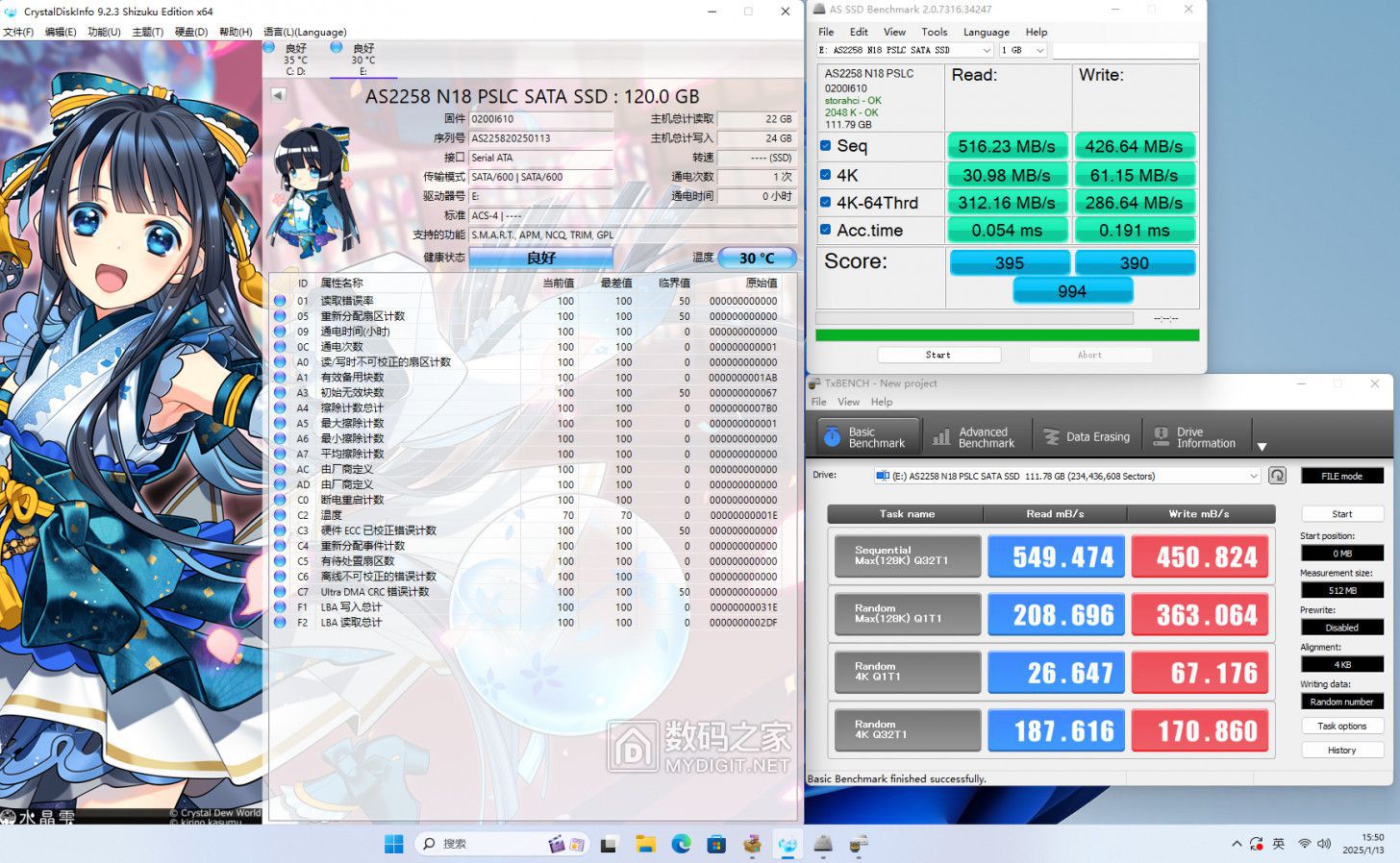Uncheck the 4K test checkbox in AS SSD
Viewport: 1400px width, 863px height.
click(x=825, y=175)
